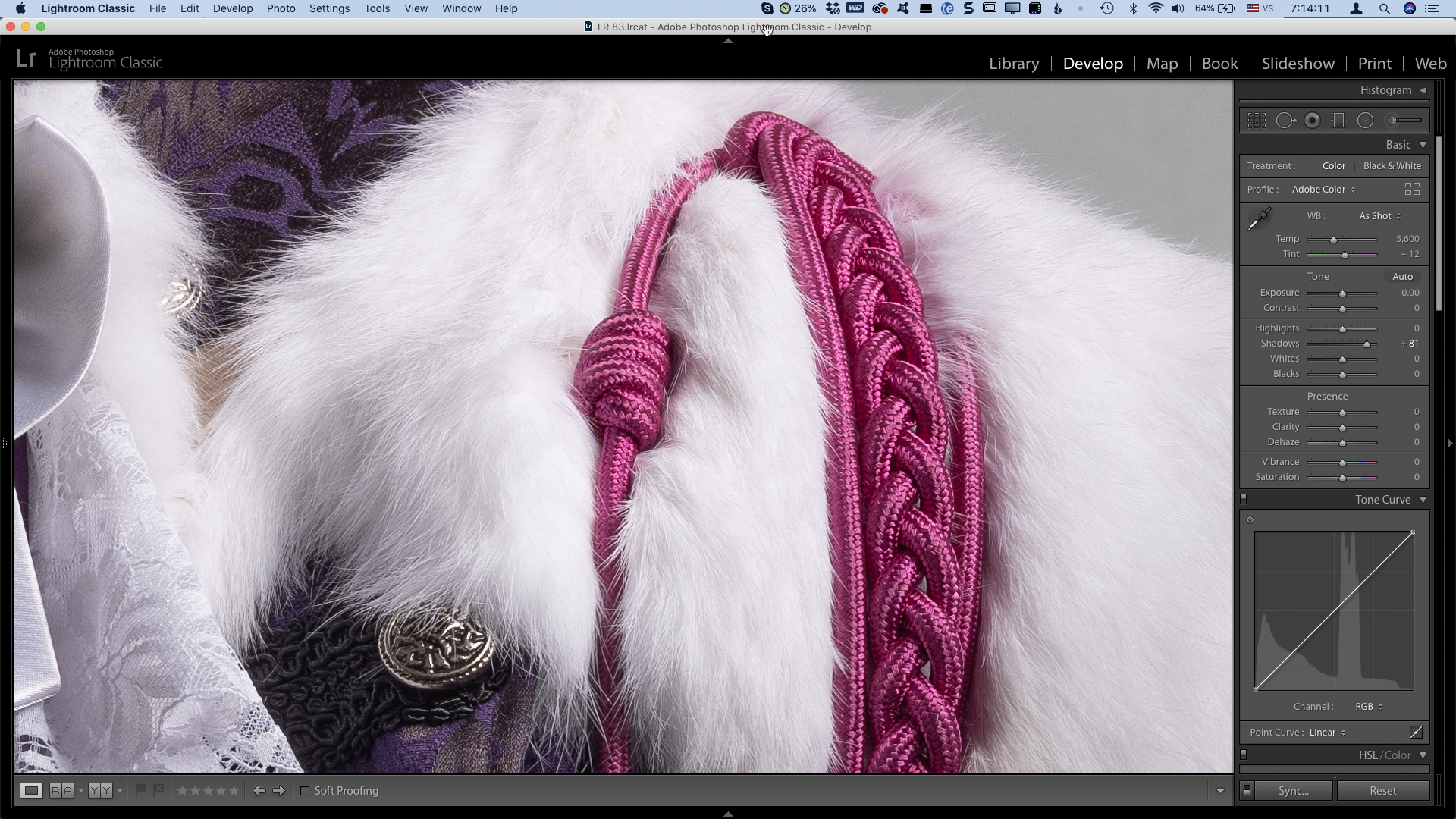Open the Settings menu
This screenshot has height=819, width=1456.
point(329,8)
